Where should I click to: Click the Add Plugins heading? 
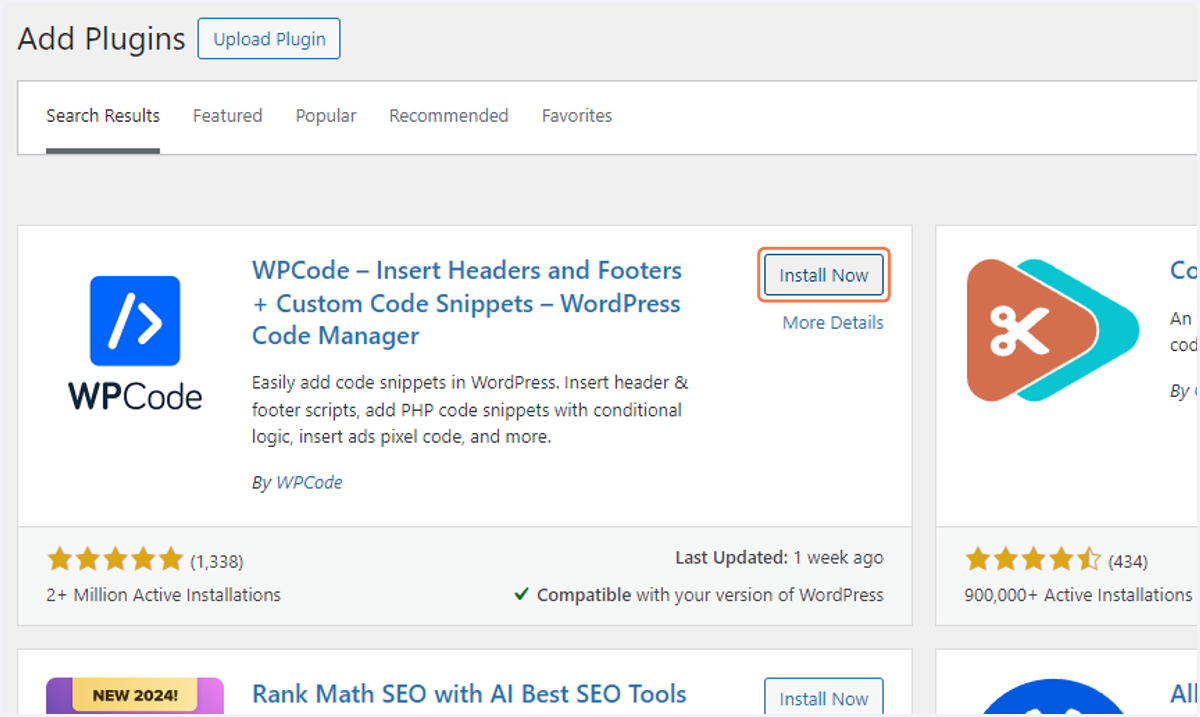[102, 39]
